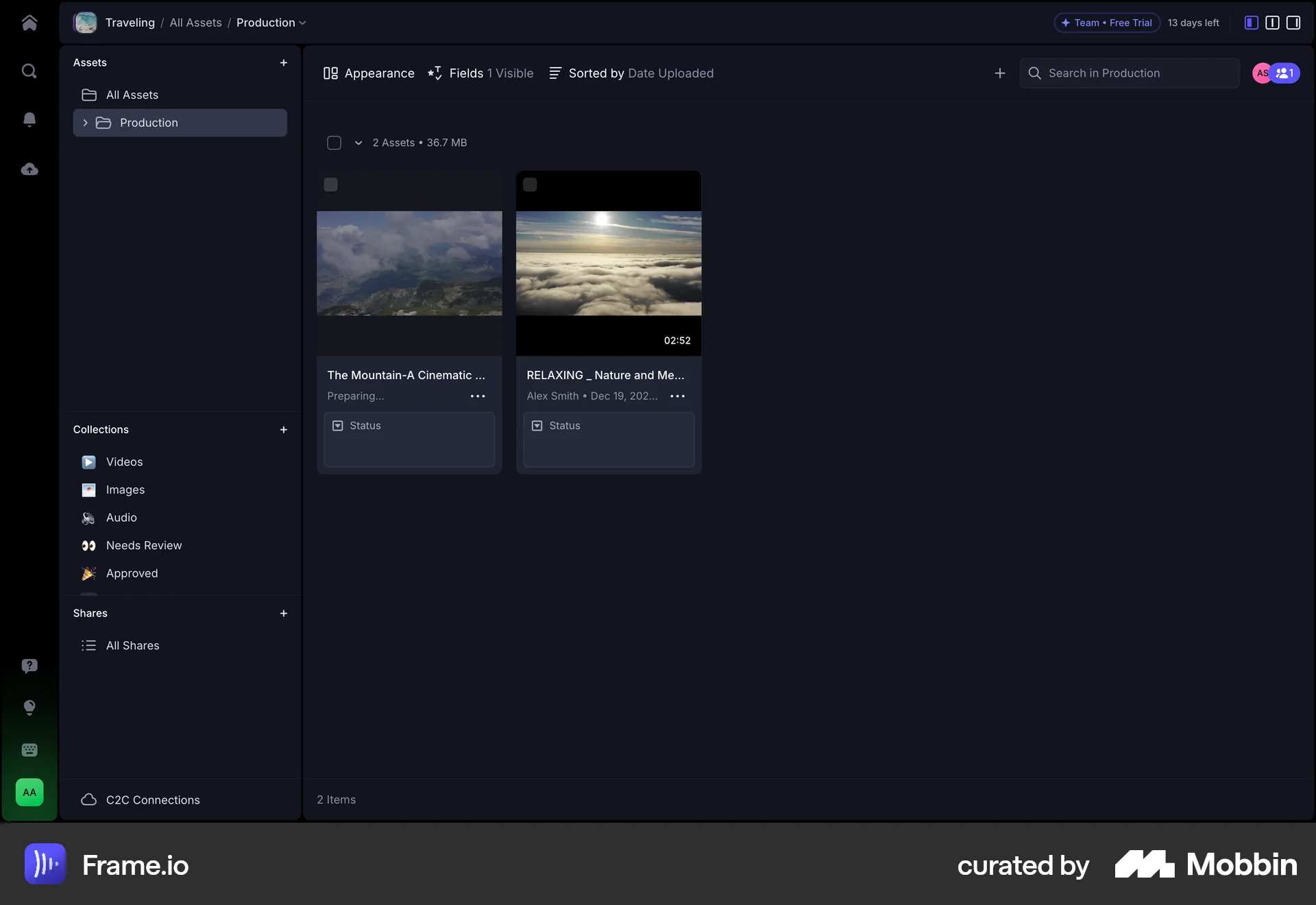Go to All Assets breadcrumb link
The width and height of the screenshot is (1316, 905).
point(196,23)
